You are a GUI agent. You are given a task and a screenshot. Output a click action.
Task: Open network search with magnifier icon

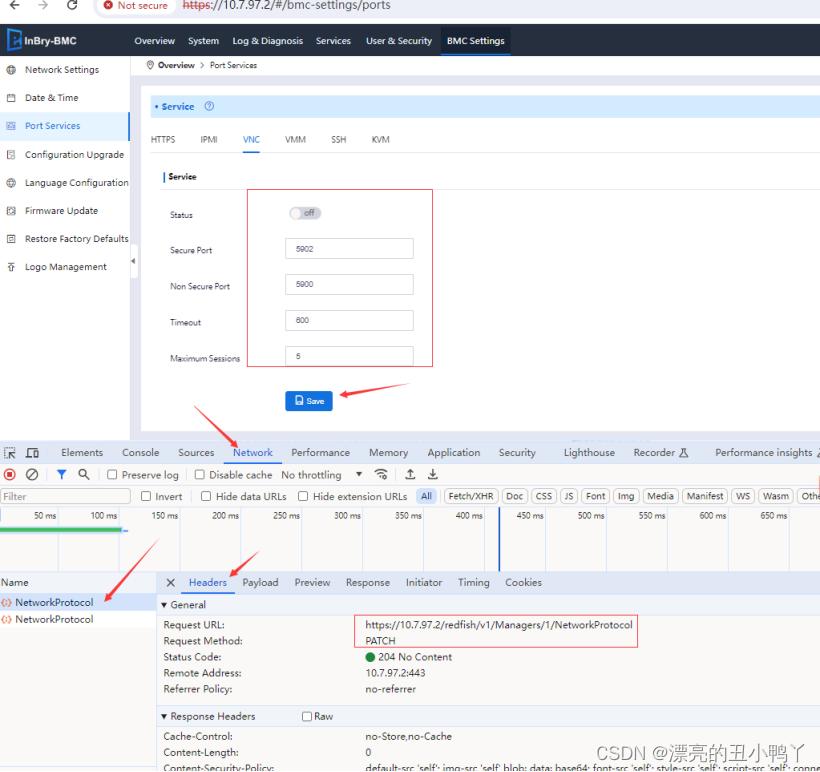[84, 475]
